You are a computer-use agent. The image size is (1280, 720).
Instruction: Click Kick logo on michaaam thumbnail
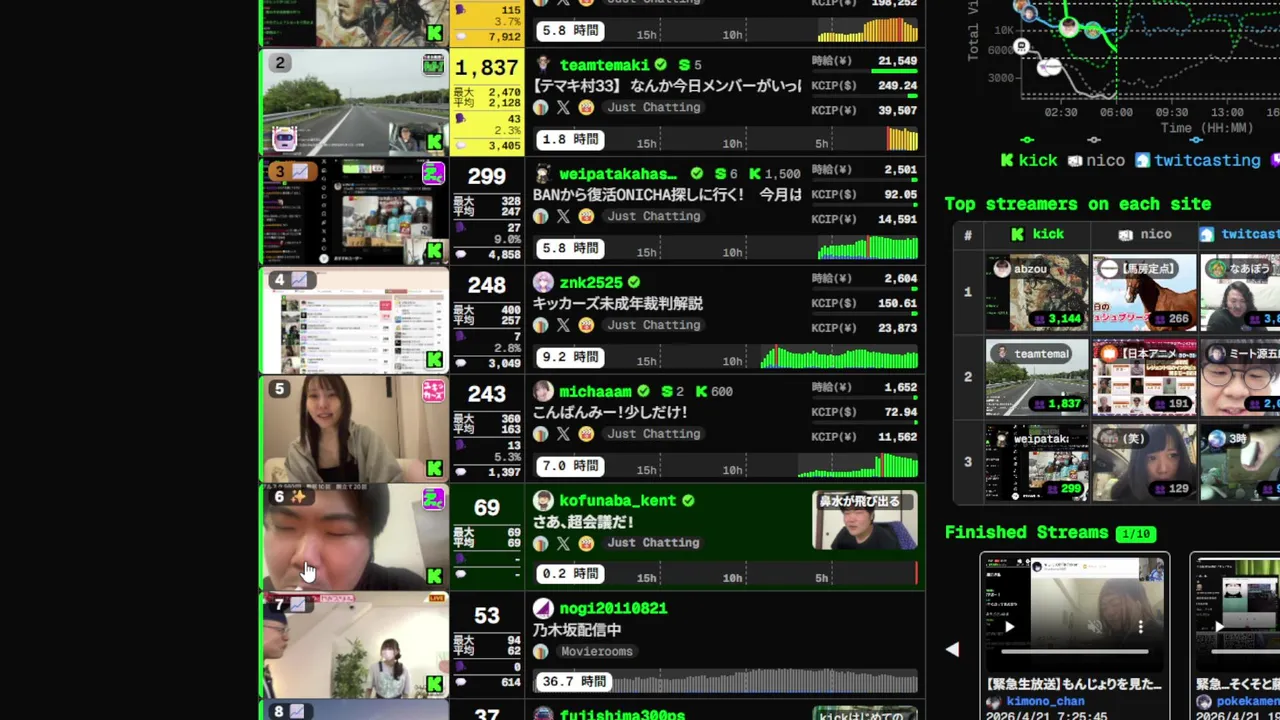[x=434, y=468]
